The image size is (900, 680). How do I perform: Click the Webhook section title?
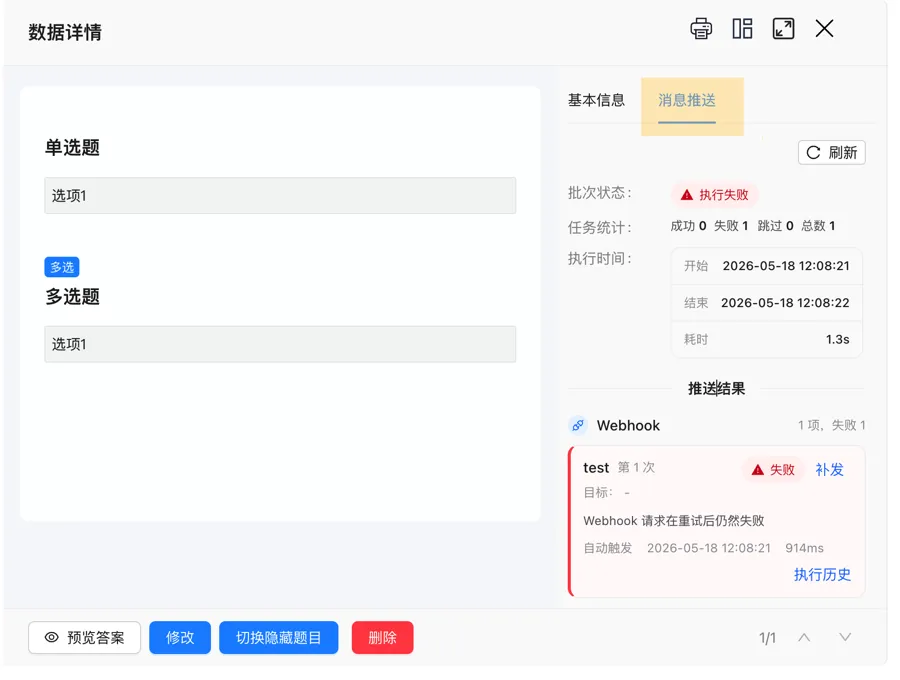pyautogui.click(x=628, y=425)
